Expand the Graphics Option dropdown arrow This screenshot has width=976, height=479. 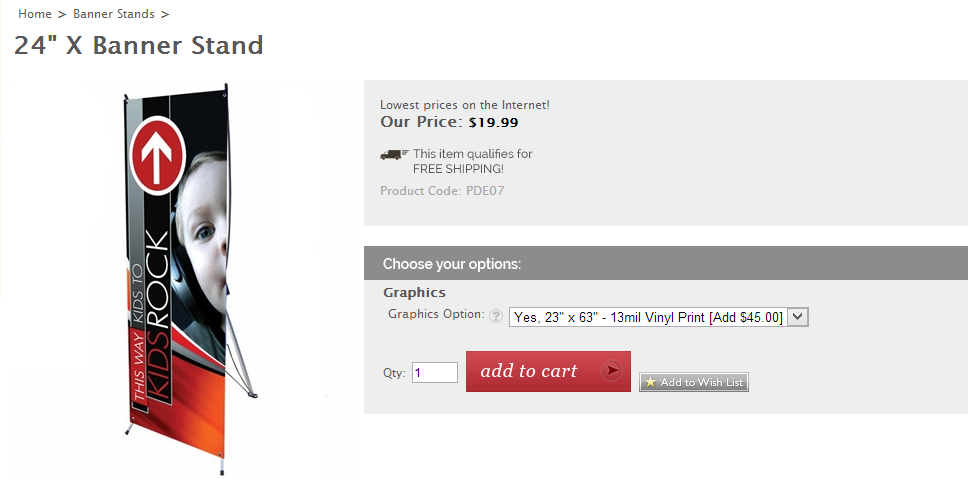click(797, 316)
